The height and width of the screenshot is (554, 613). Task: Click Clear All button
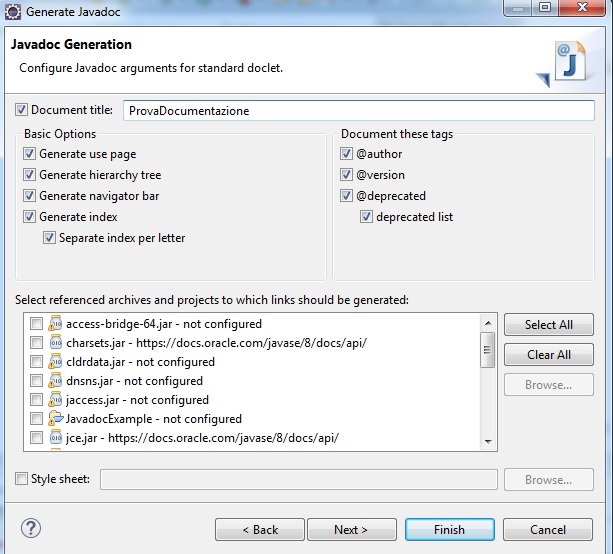548,355
